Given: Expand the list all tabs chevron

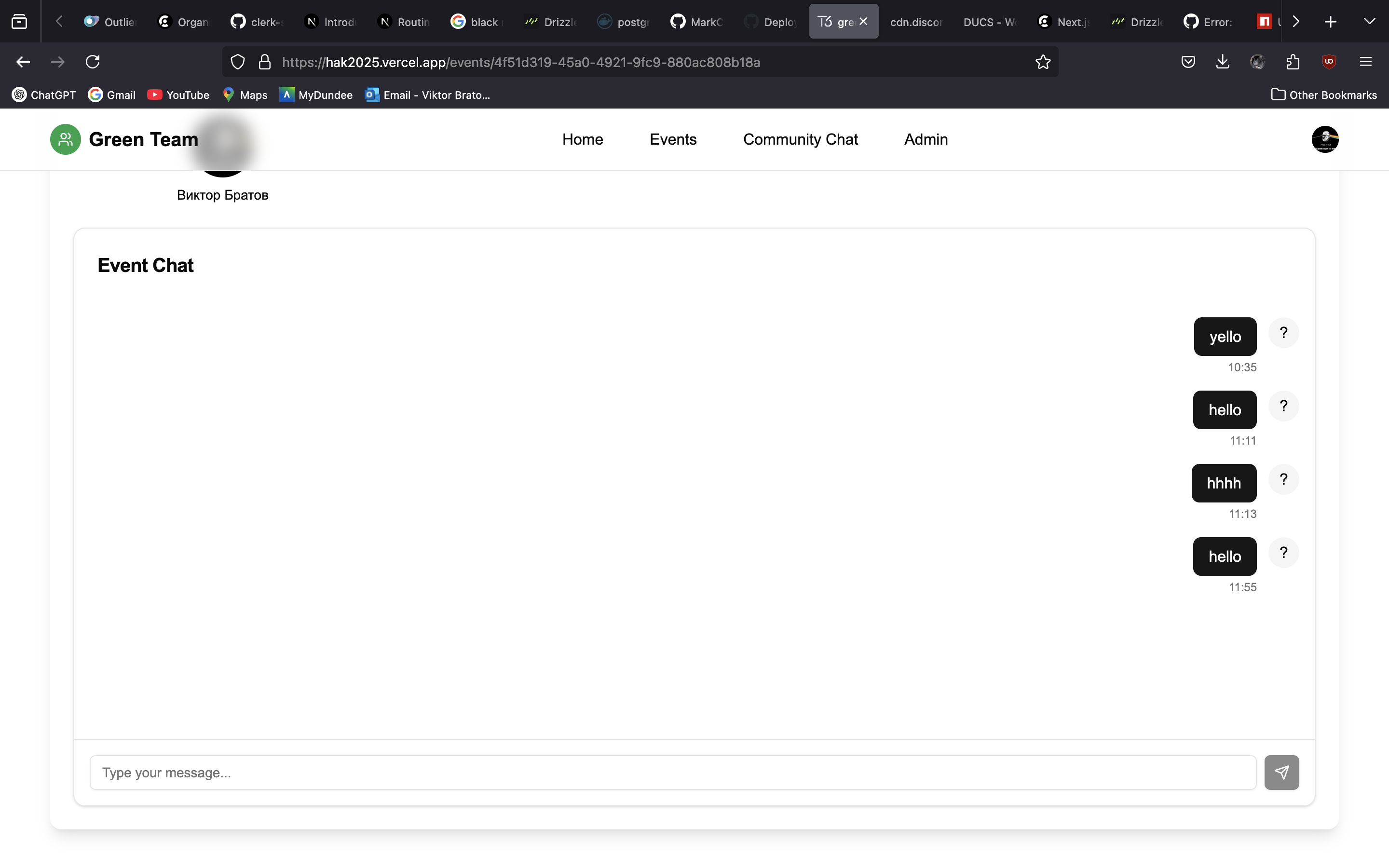Looking at the screenshot, I should (1369, 22).
